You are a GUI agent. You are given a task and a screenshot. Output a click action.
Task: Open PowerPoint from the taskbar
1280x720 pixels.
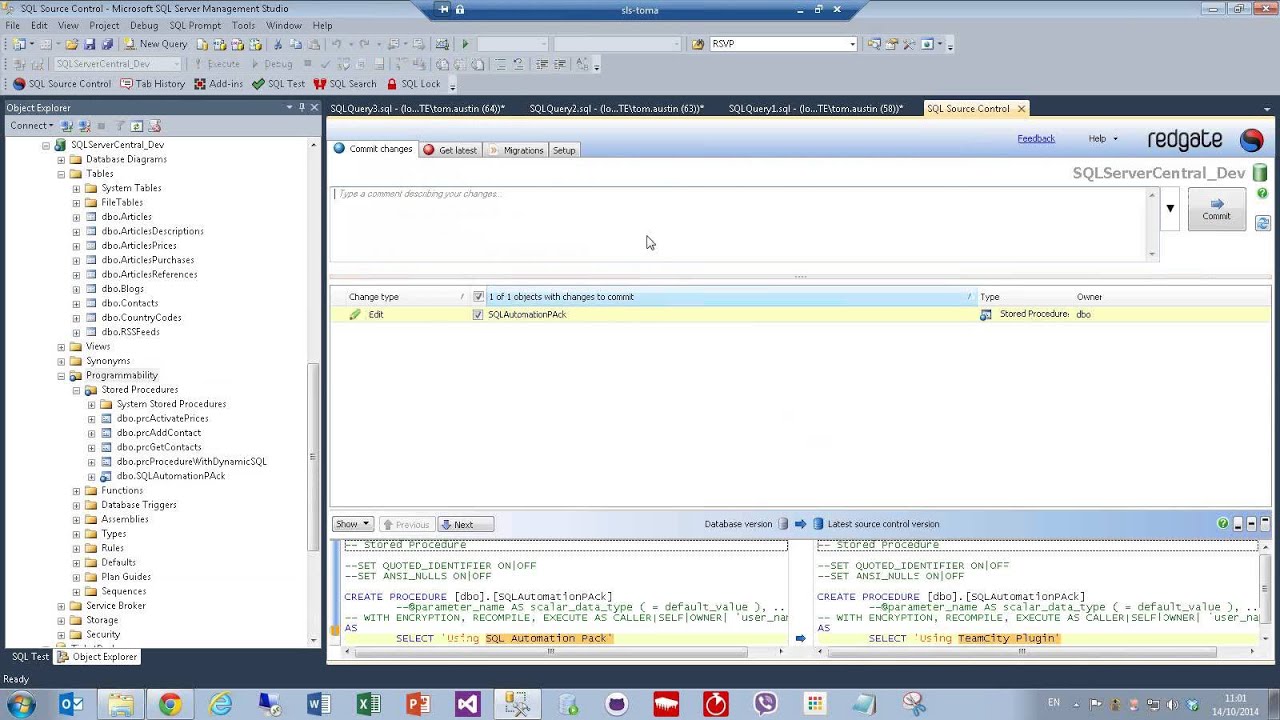pyautogui.click(x=418, y=704)
